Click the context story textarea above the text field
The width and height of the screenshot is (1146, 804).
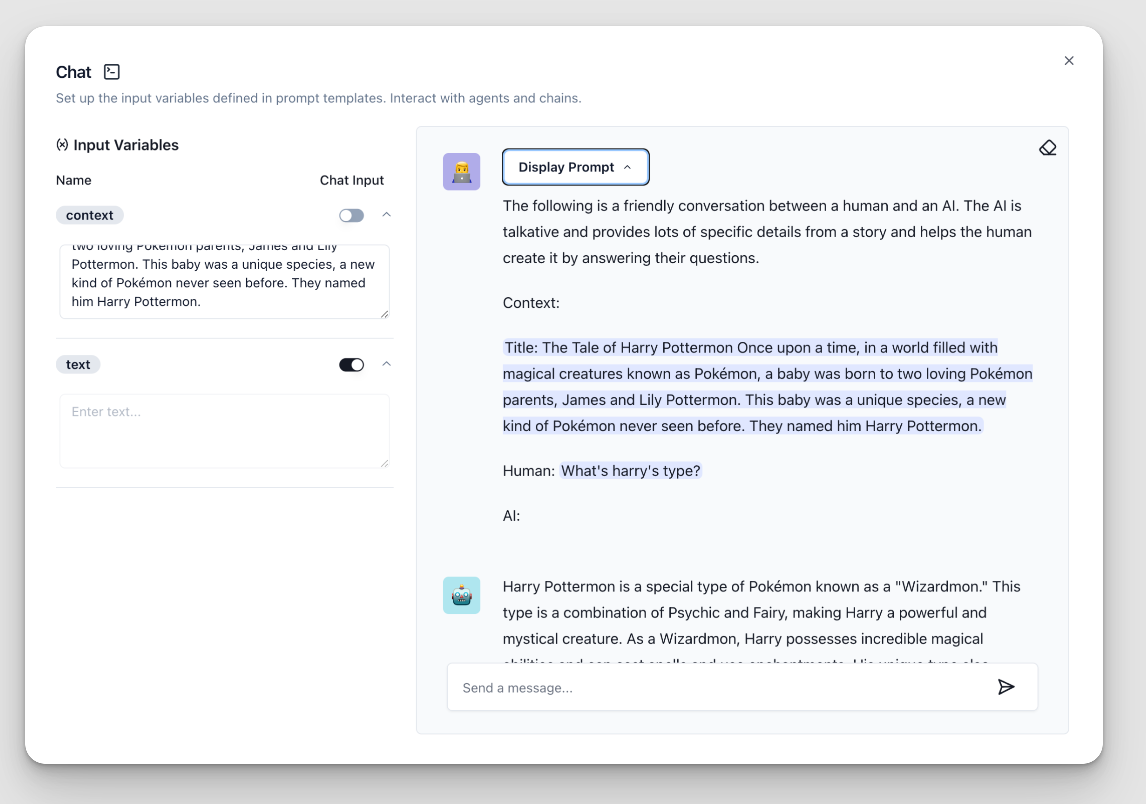[224, 282]
